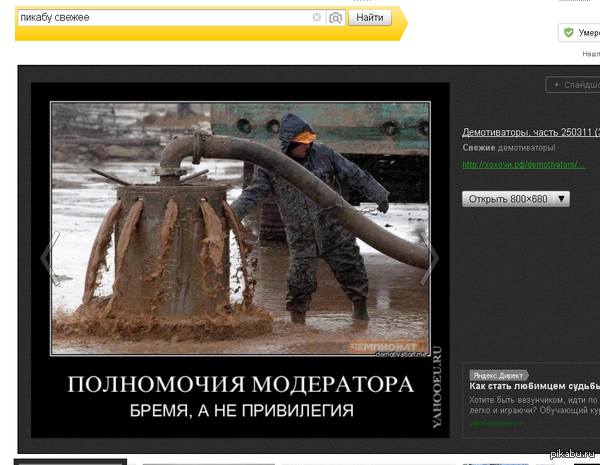The height and width of the screenshot is (465, 600).
Task: Expand image size options dropdown arrow
Action: pyautogui.click(x=561, y=199)
